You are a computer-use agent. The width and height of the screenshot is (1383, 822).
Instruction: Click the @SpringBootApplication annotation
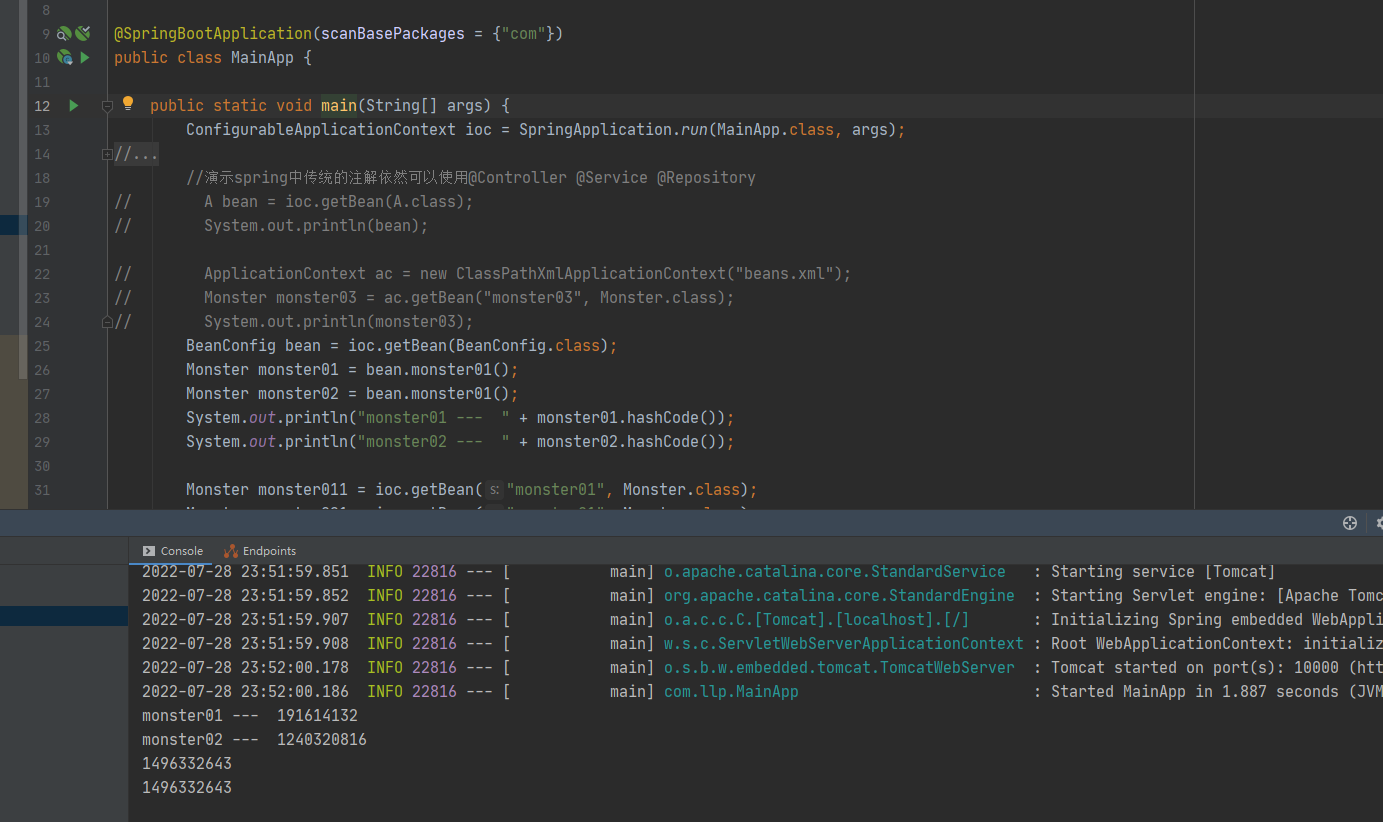(213, 34)
